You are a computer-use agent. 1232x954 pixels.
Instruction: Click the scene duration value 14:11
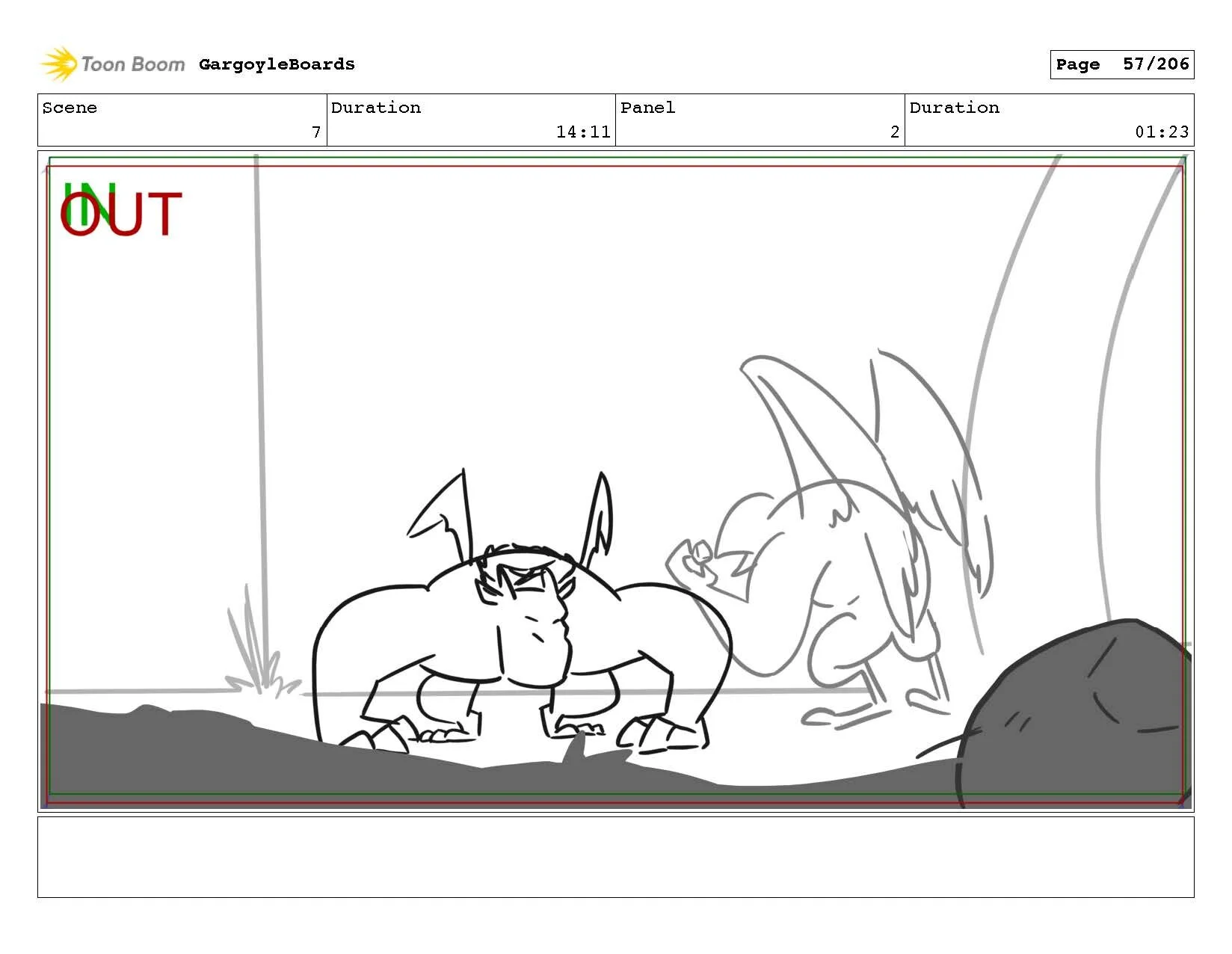(x=583, y=132)
